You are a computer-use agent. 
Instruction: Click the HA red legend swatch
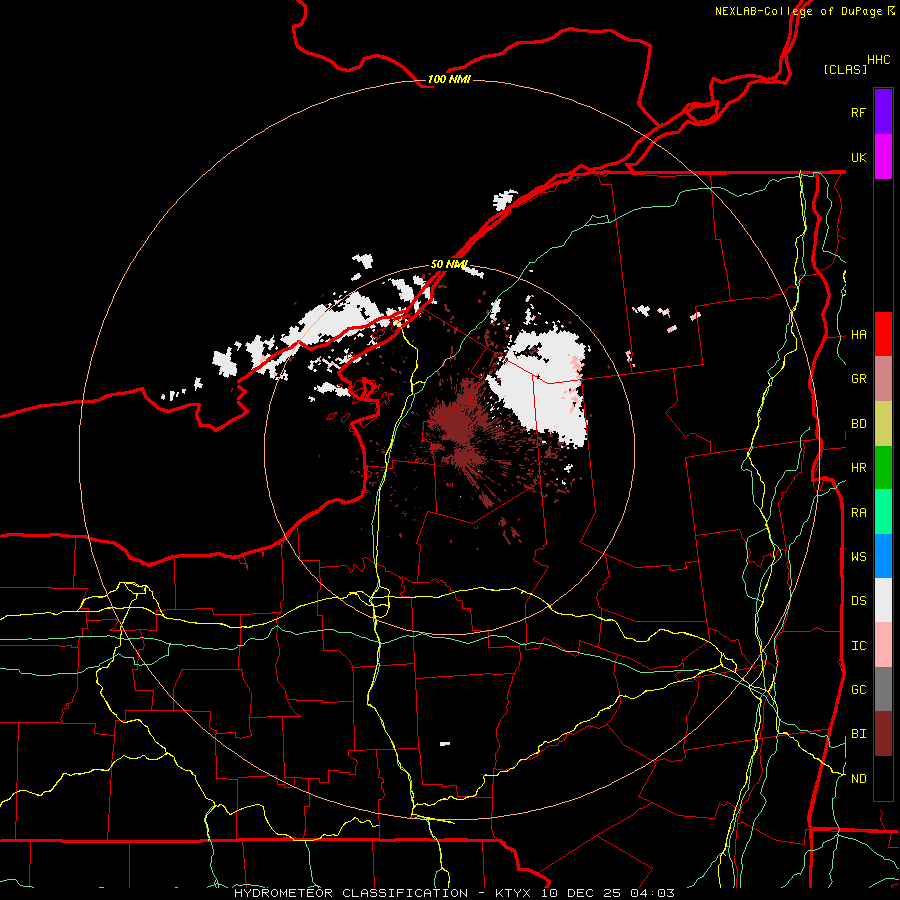coord(883,334)
